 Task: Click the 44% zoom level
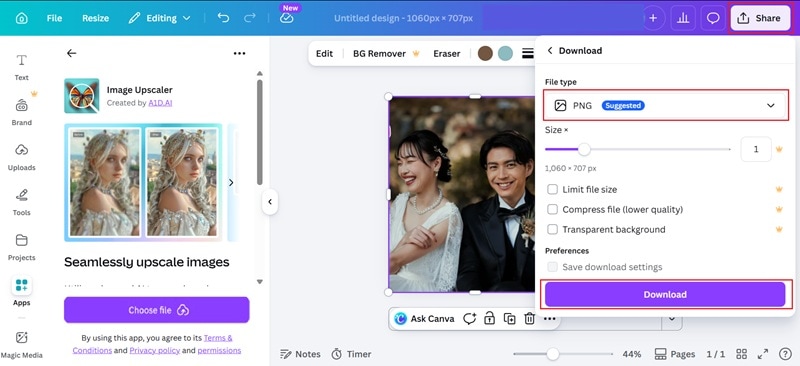[632, 354]
